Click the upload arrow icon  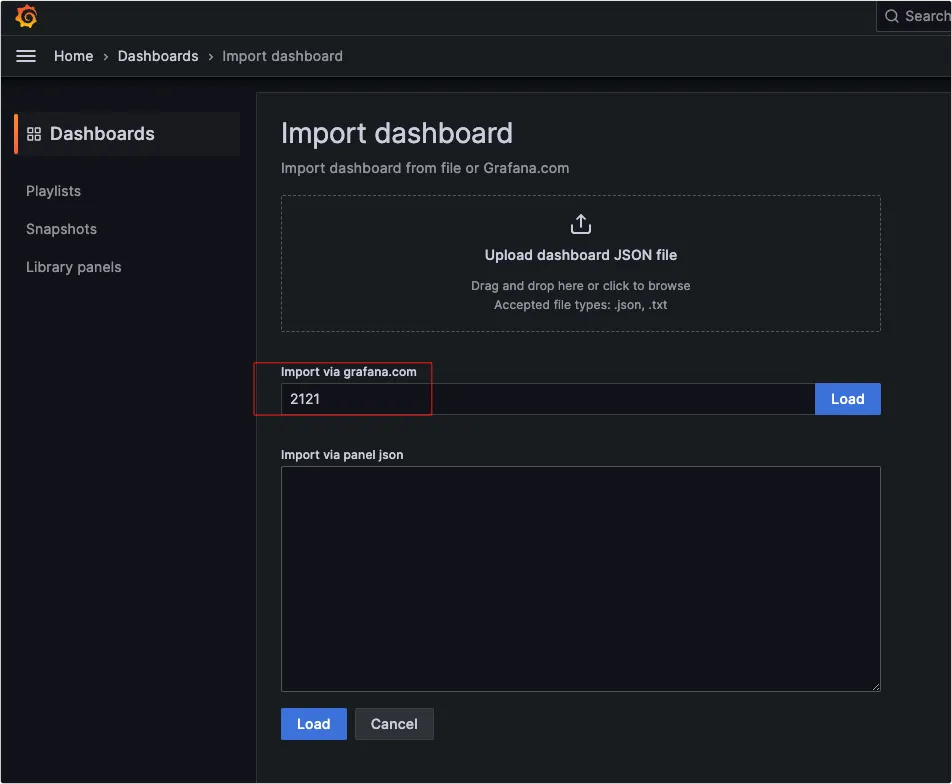(580, 224)
